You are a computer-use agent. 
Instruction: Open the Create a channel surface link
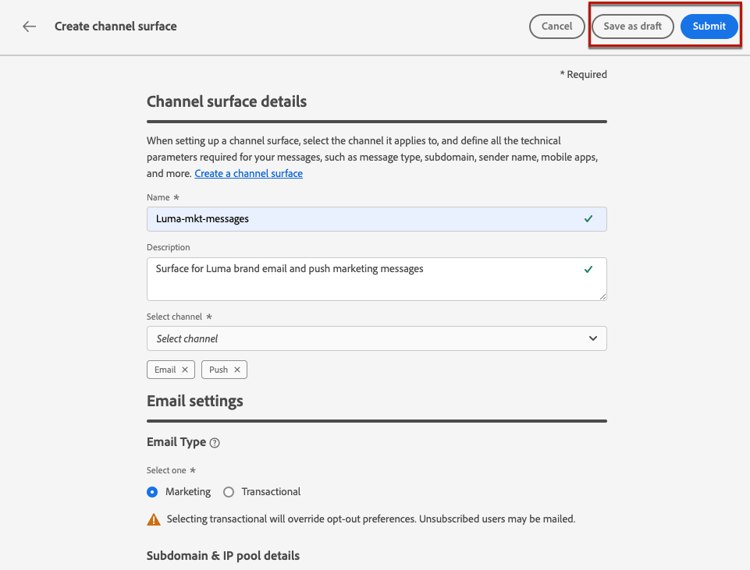tap(248, 174)
